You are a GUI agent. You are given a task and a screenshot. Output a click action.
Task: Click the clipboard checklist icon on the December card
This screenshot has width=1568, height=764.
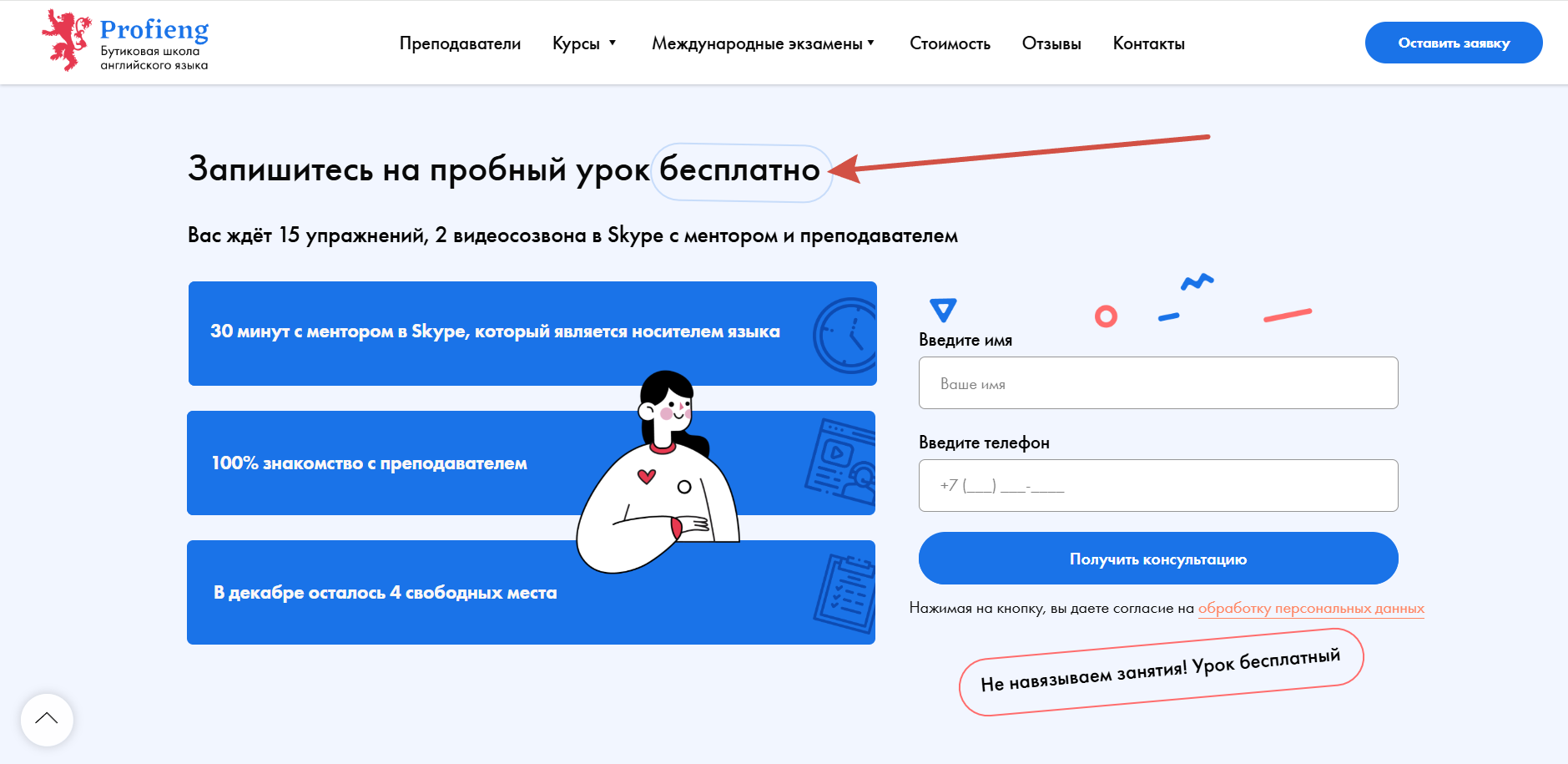coord(845,593)
